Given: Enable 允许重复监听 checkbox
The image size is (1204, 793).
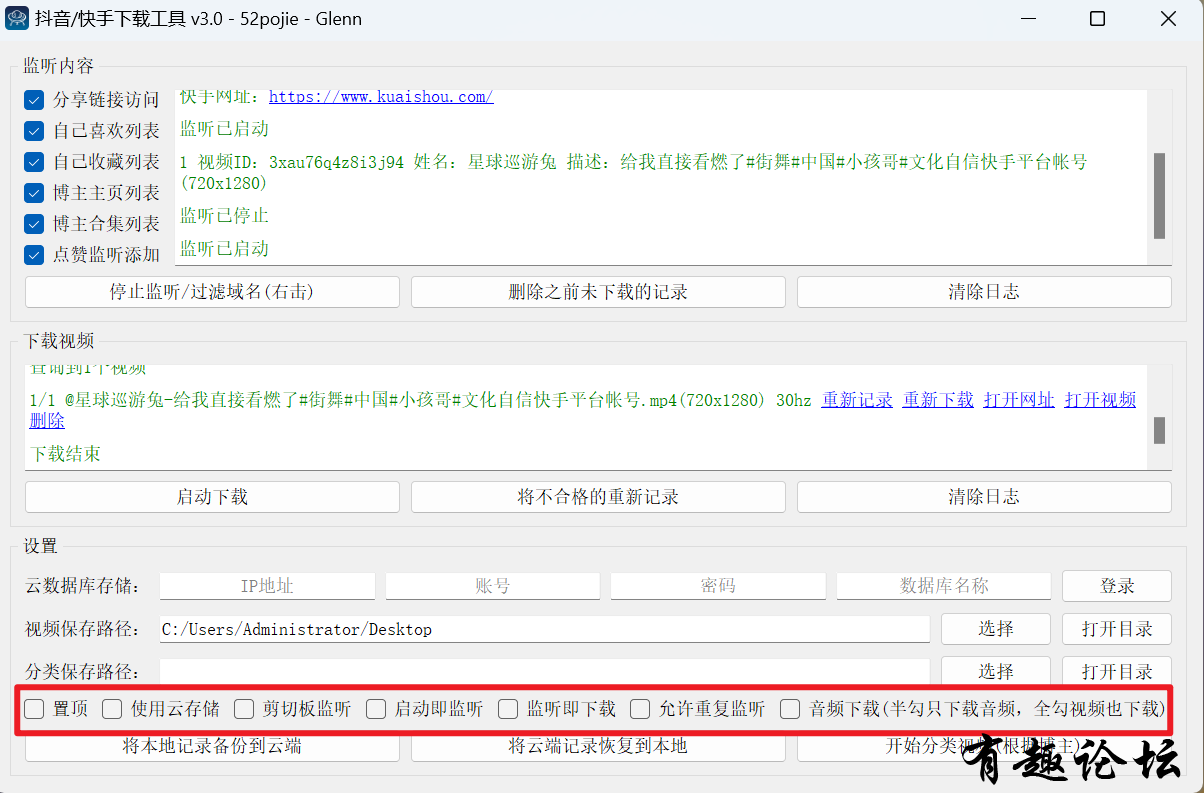Looking at the screenshot, I should (640, 709).
